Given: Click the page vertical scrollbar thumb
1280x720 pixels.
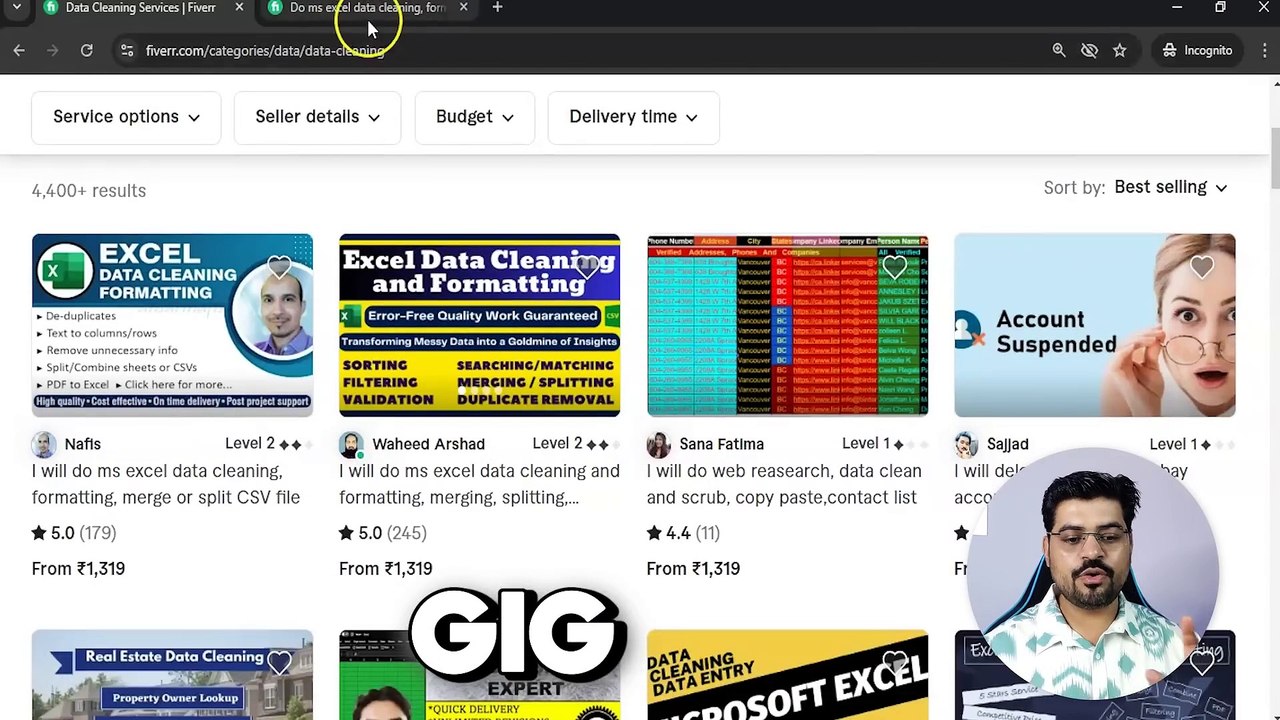Looking at the screenshot, I should coord(1274,158).
